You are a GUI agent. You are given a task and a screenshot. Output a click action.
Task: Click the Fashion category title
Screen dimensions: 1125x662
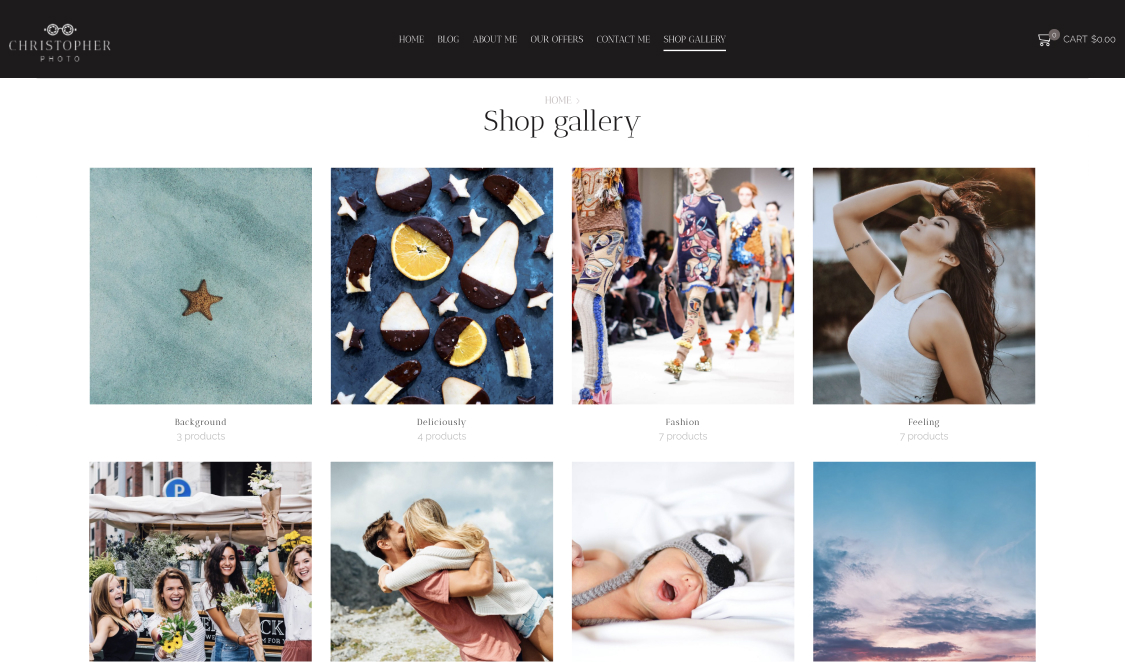tap(683, 422)
